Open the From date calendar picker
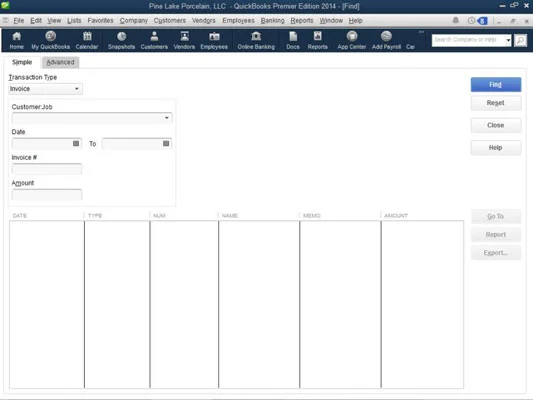Viewport: 533px width, 400px height. [76, 143]
